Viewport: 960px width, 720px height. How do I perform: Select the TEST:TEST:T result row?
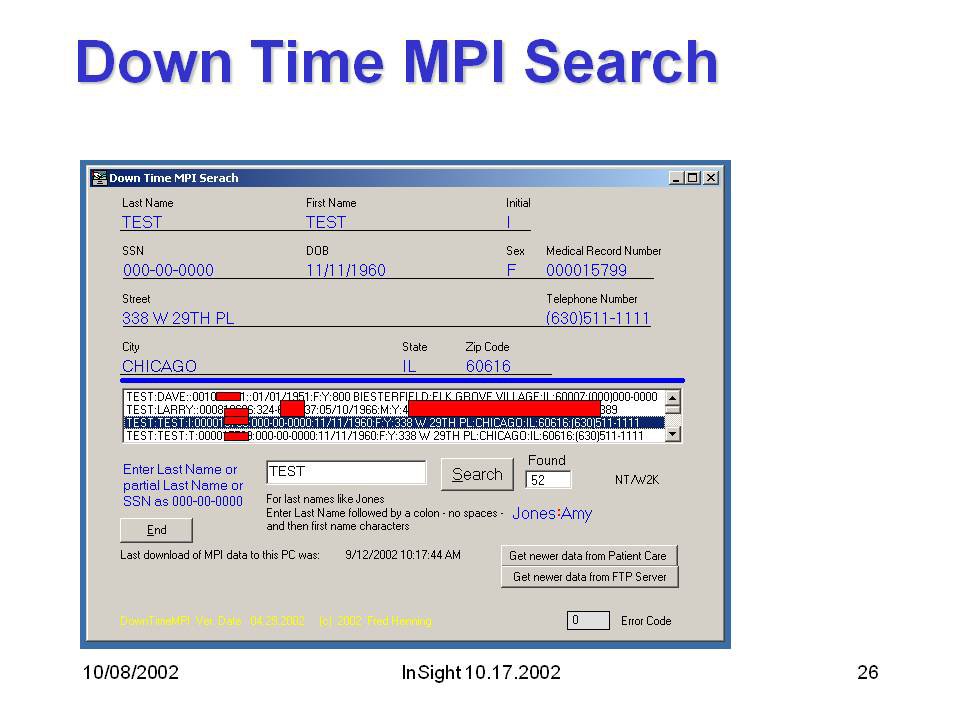[392, 436]
